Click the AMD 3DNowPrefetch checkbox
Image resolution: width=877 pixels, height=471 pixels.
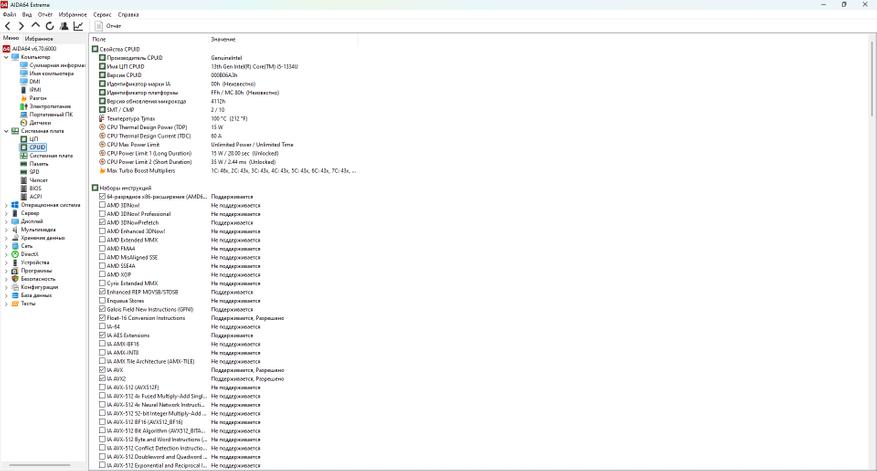point(102,223)
